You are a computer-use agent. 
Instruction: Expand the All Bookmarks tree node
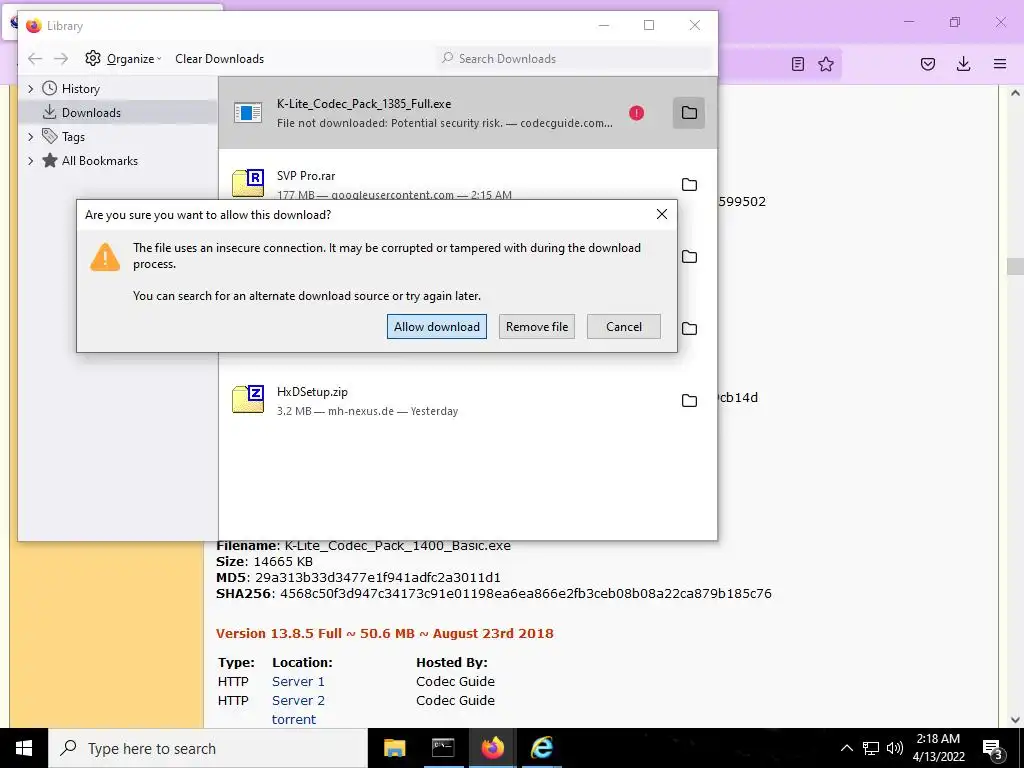click(x=30, y=161)
